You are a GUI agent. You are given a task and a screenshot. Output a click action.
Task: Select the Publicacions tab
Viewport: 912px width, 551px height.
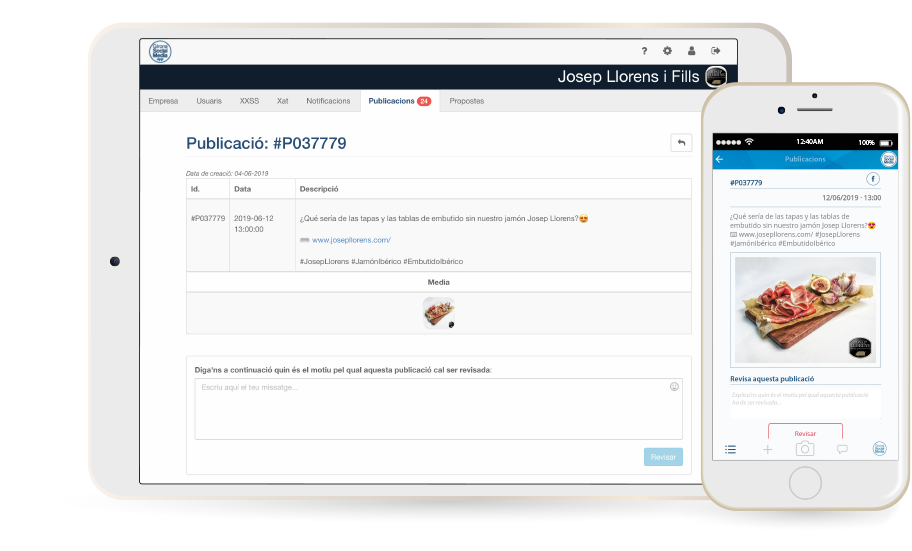[400, 101]
